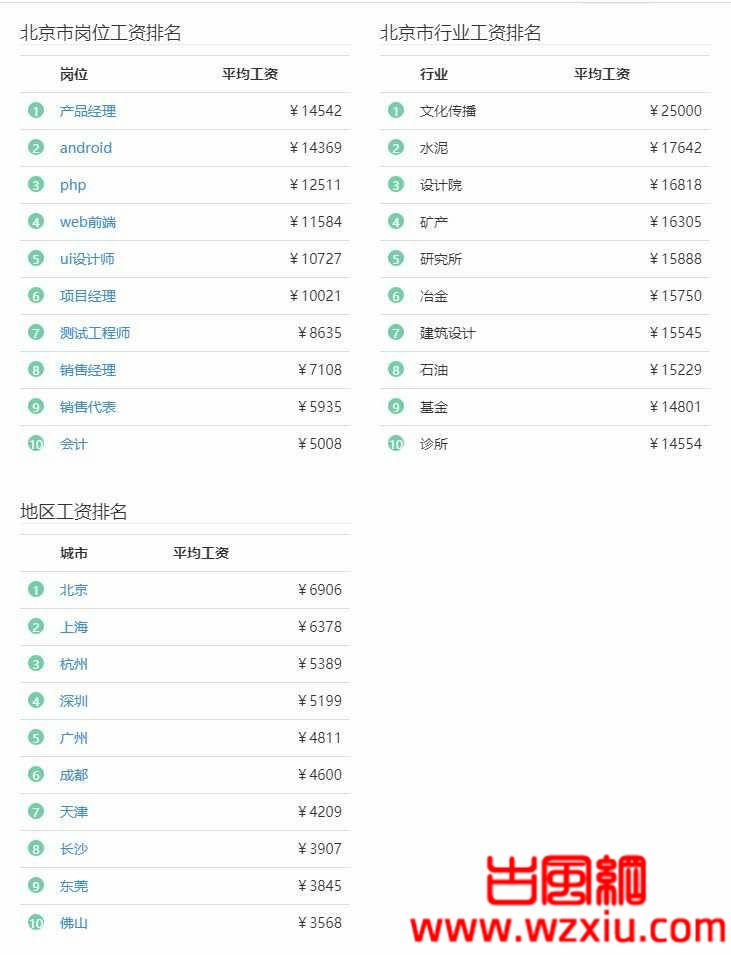Open the 产品经理 position link
The image size is (731, 955).
(x=88, y=111)
